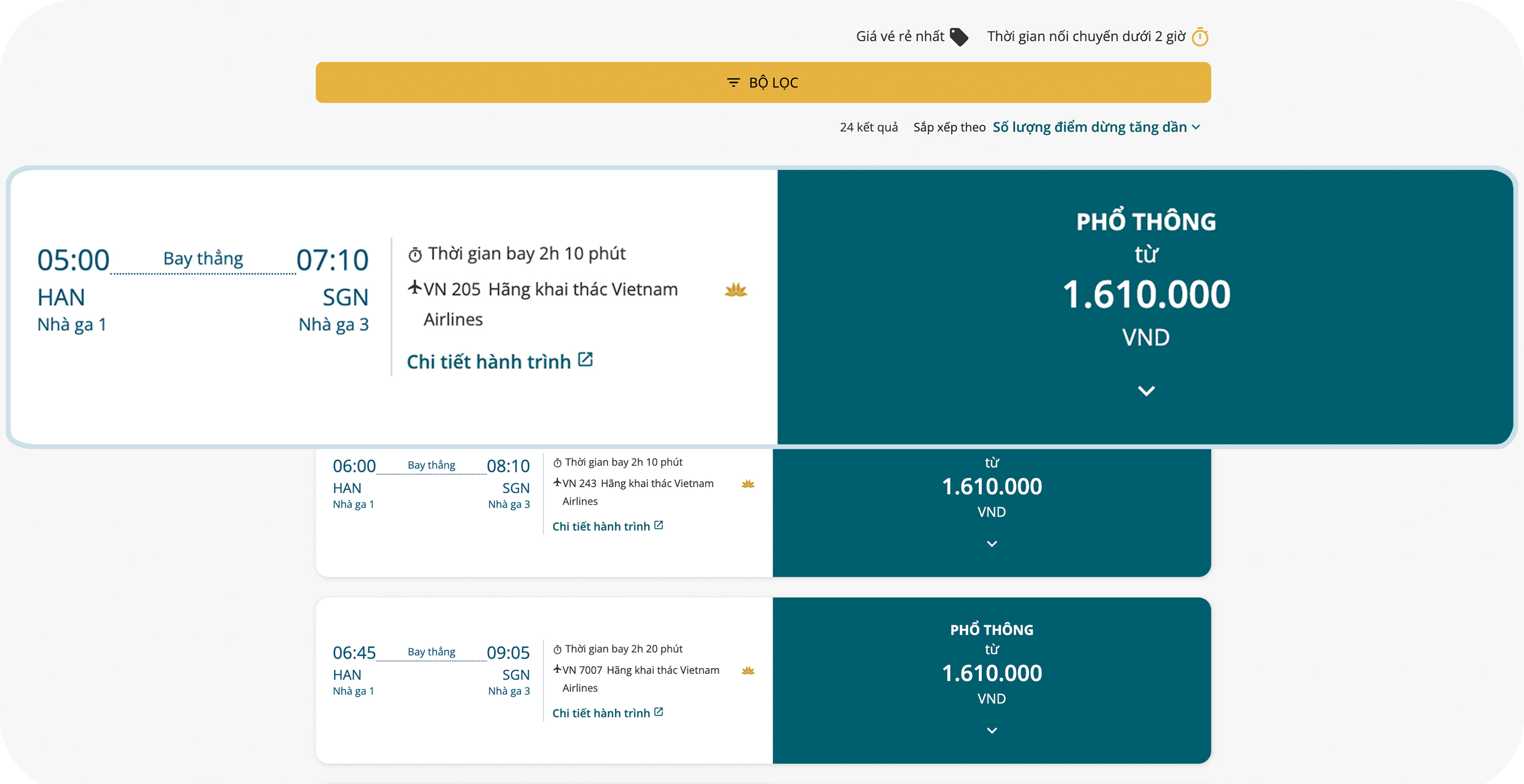1524x784 pixels.
Task: Open Chi tiết hành trình for VN 205
Action: 489,361
